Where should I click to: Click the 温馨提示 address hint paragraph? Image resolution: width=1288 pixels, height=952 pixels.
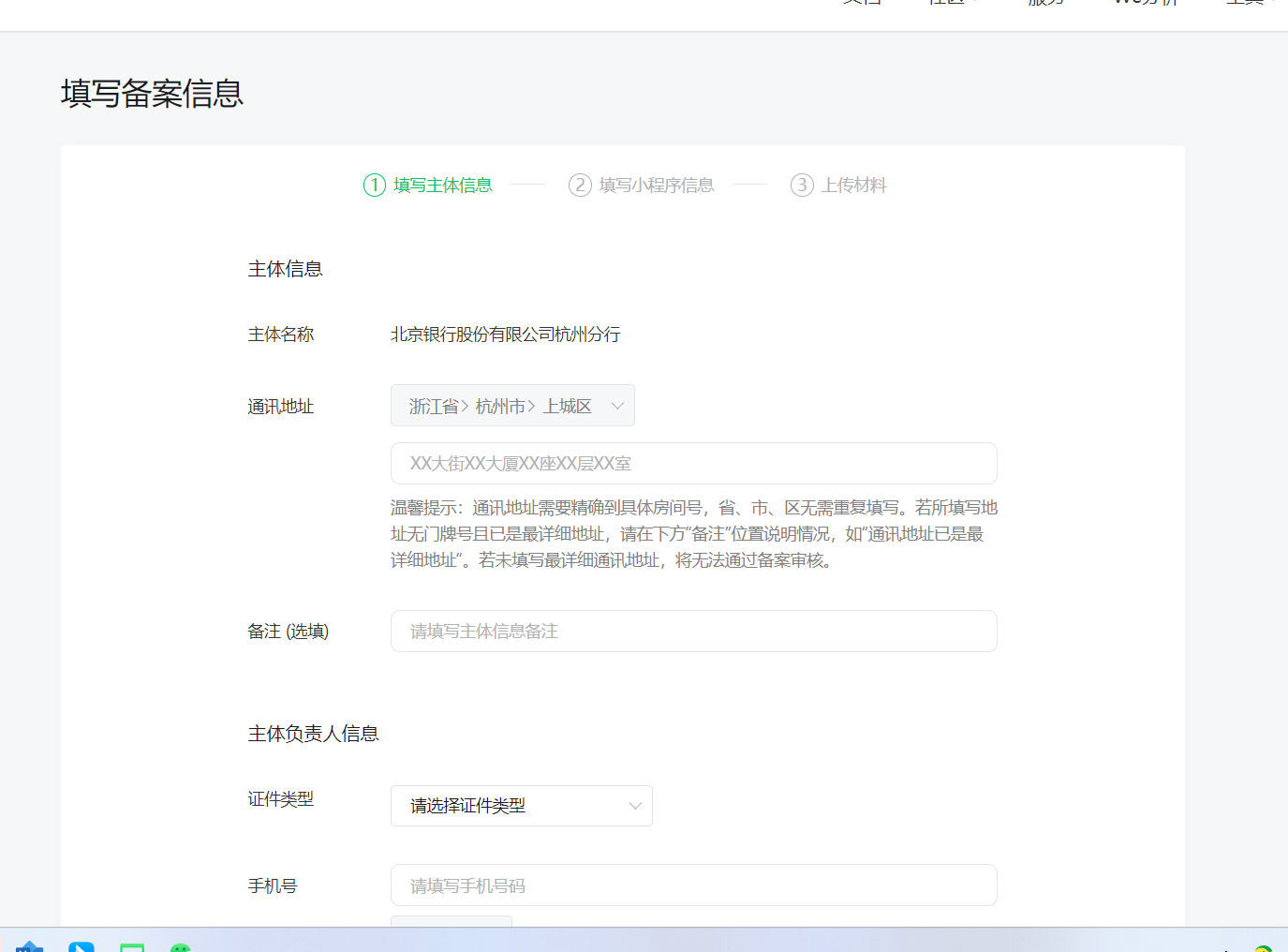click(x=694, y=534)
